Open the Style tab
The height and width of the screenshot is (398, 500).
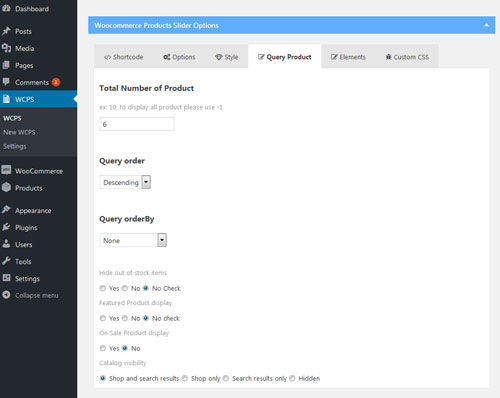(227, 57)
